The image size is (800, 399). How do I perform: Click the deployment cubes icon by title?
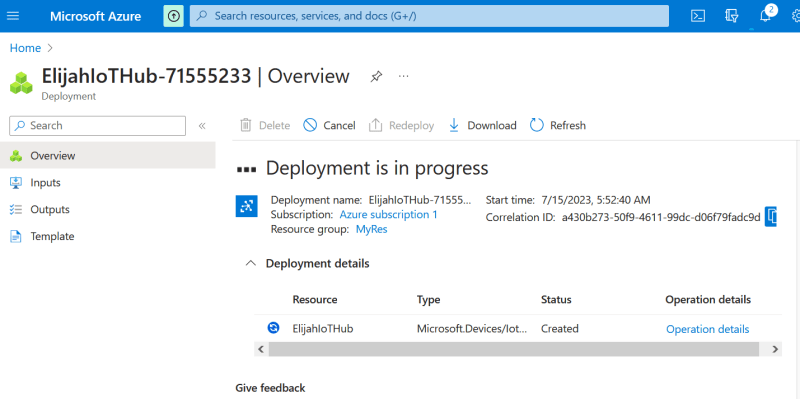[x=21, y=83]
